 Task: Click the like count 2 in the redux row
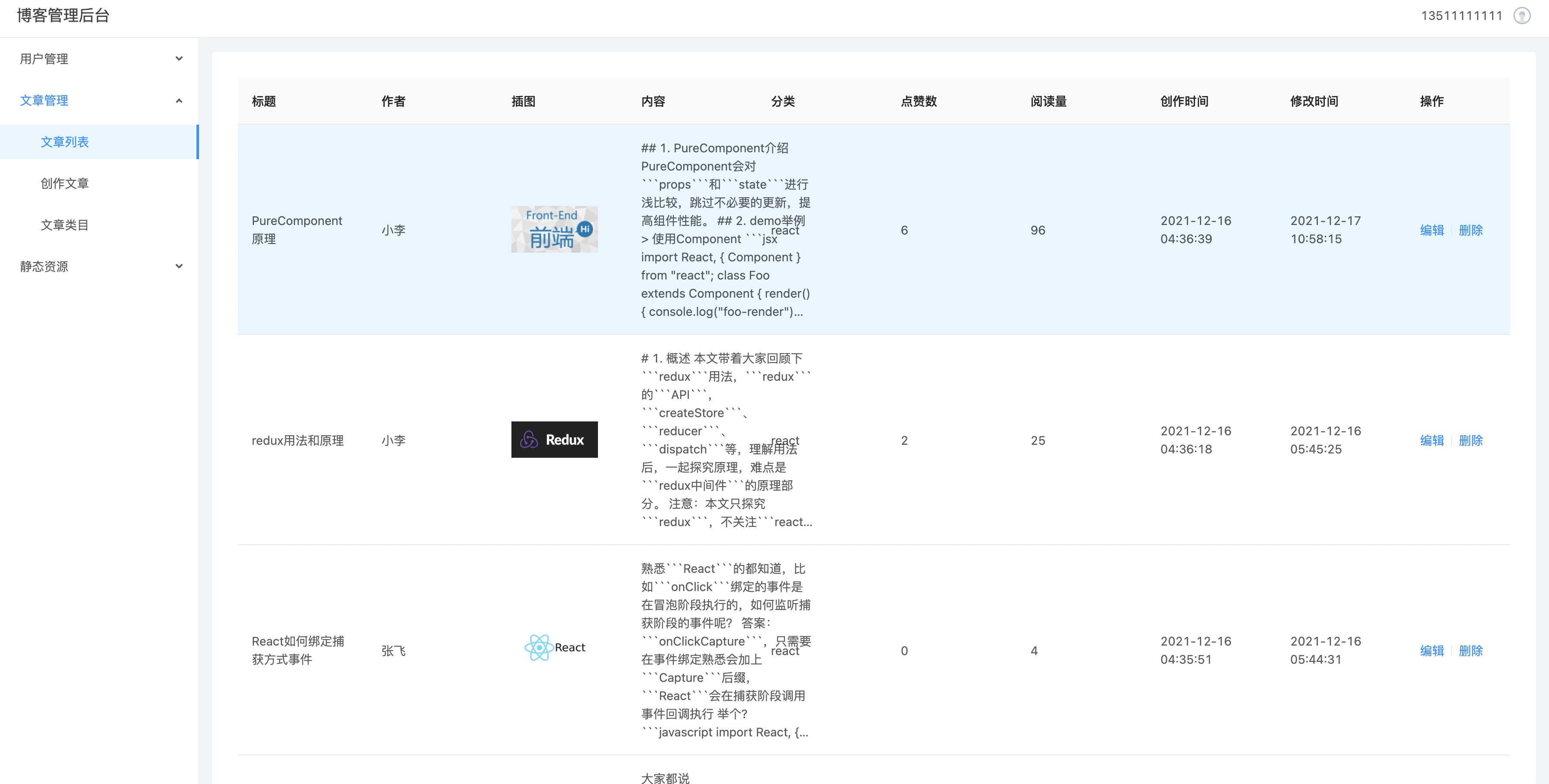[x=904, y=440]
